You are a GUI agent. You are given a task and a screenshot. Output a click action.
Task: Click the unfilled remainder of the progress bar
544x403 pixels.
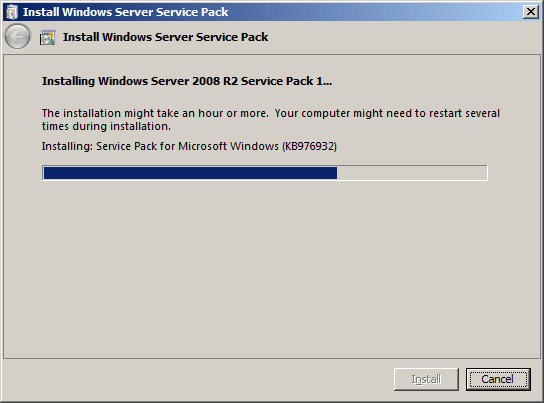click(x=411, y=173)
